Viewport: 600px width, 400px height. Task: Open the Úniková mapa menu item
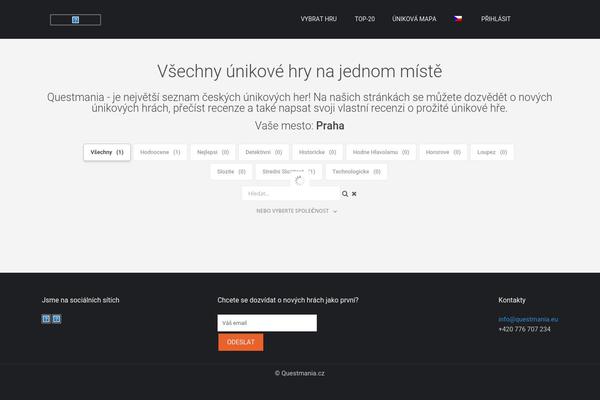click(x=414, y=19)
